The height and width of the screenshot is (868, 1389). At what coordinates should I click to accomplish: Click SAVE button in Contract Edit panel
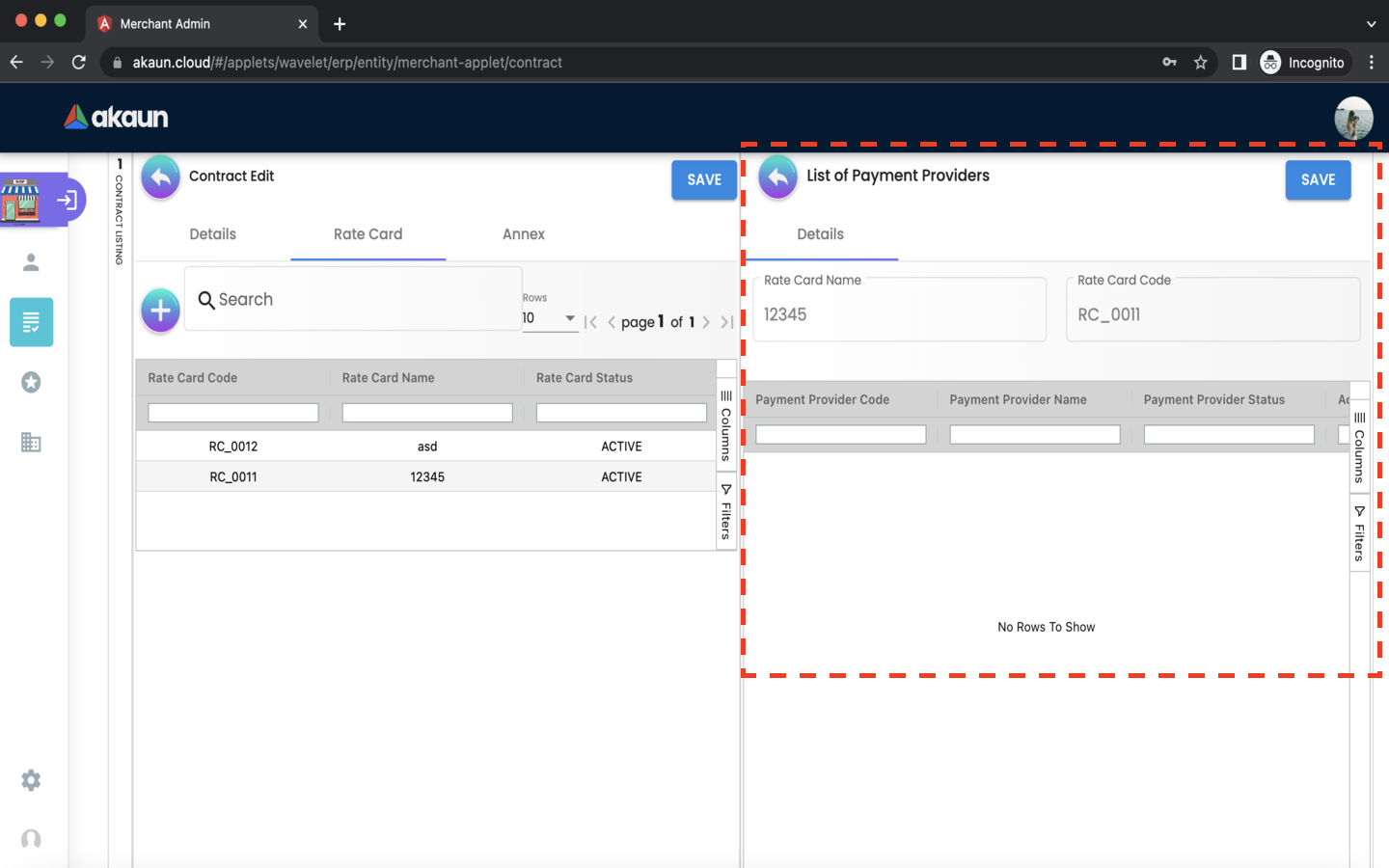click(703, 180)
